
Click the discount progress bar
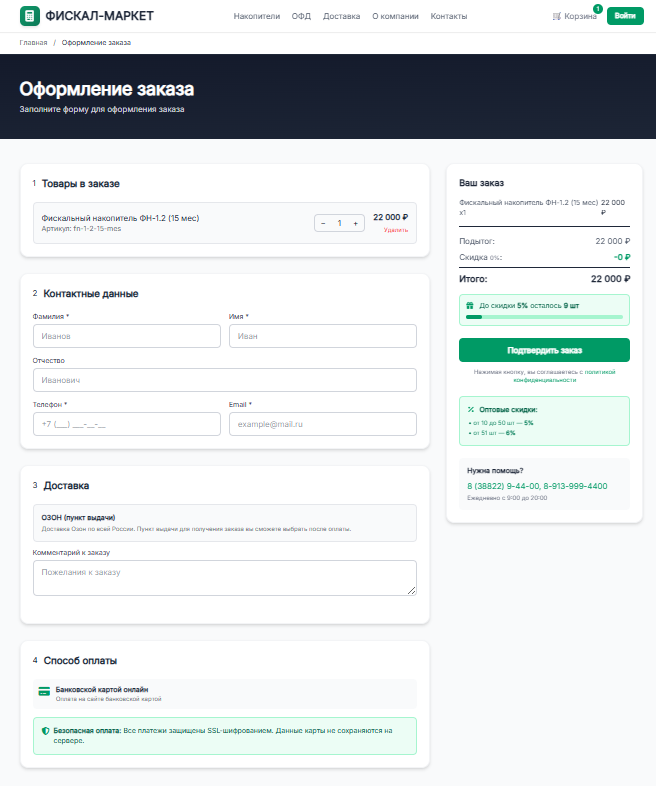pyautogui.click(x=544, y=317)
